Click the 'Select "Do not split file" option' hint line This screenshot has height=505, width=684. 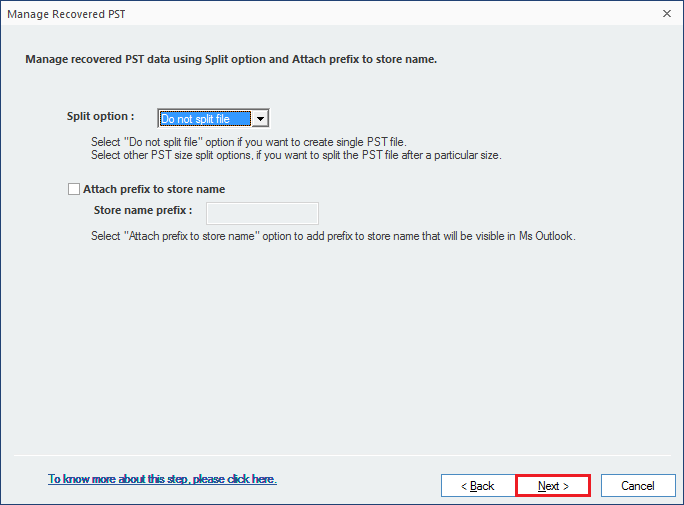249,142
